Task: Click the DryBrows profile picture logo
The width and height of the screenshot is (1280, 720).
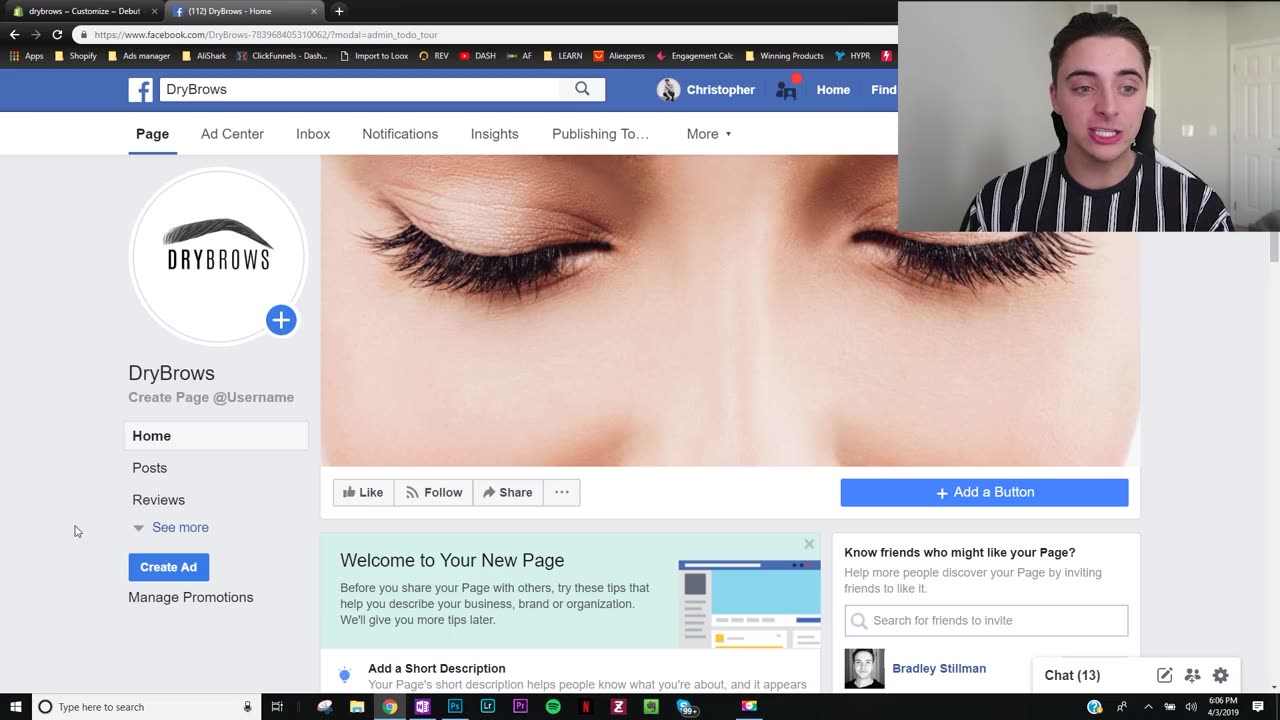Action: (x=218, y=256)
